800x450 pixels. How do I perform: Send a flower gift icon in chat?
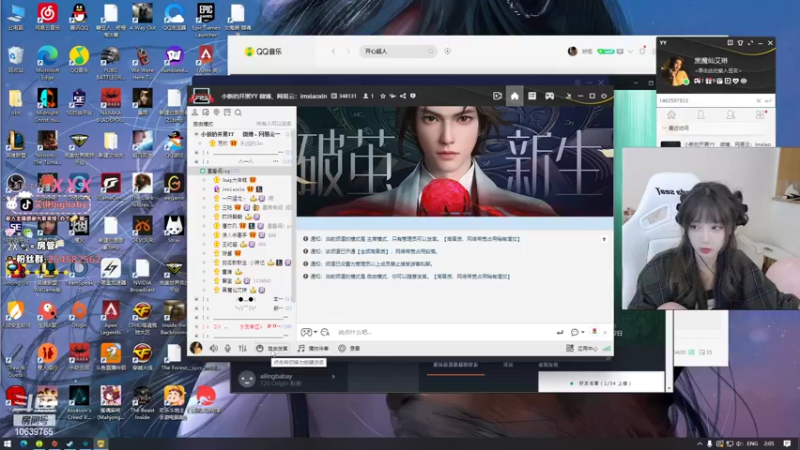click(x=594, y=332)
